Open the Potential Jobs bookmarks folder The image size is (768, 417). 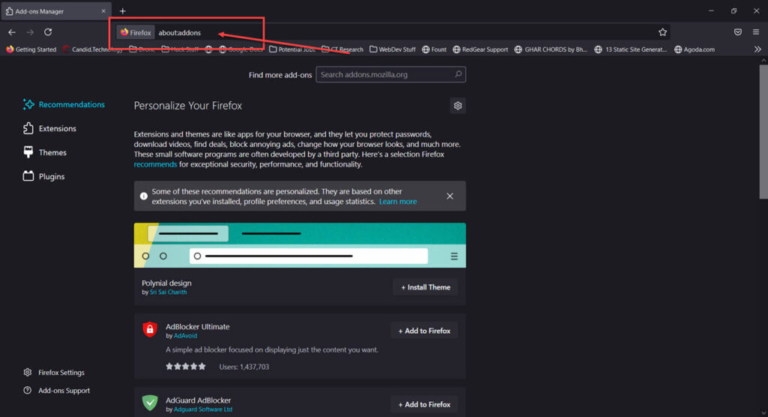tap(292, 49)
